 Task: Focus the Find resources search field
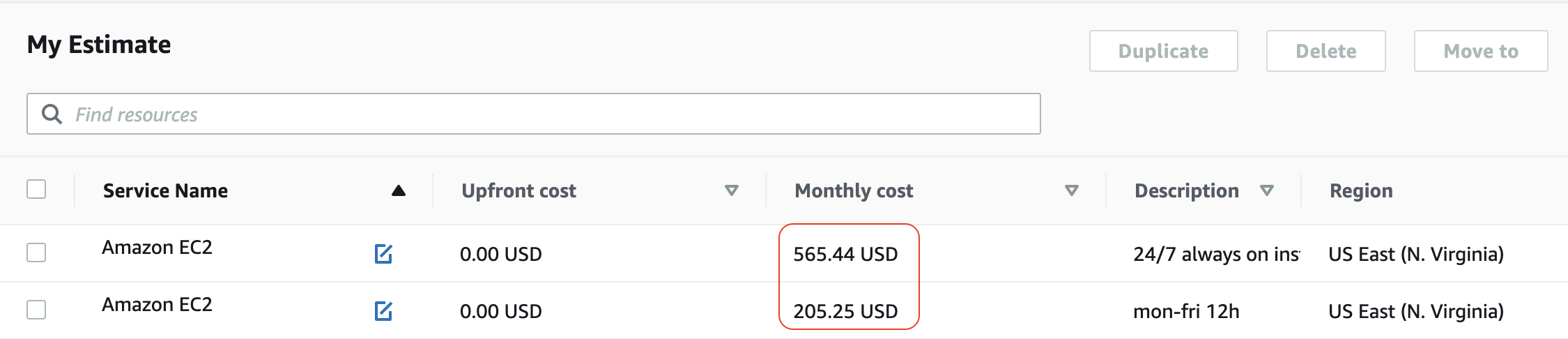pyautogui.click(x=551, y=114)
